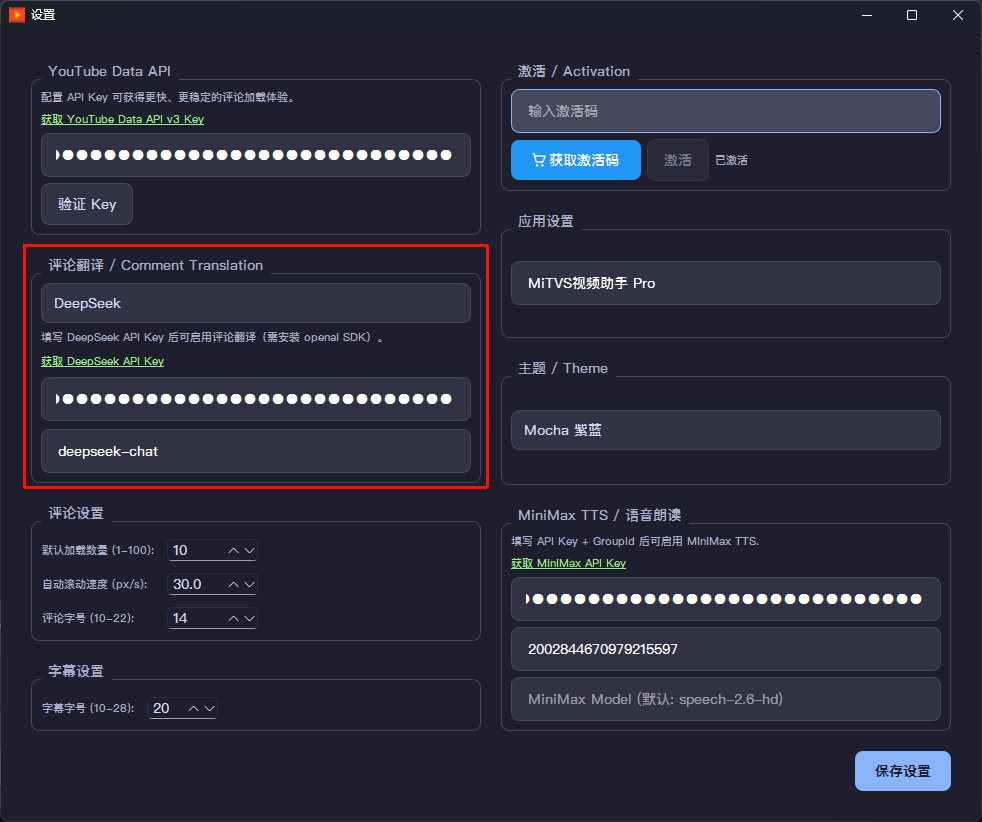Expand the 评论字号 value dropdown arrow
The image size is (982, 822).
click(249, 618)
